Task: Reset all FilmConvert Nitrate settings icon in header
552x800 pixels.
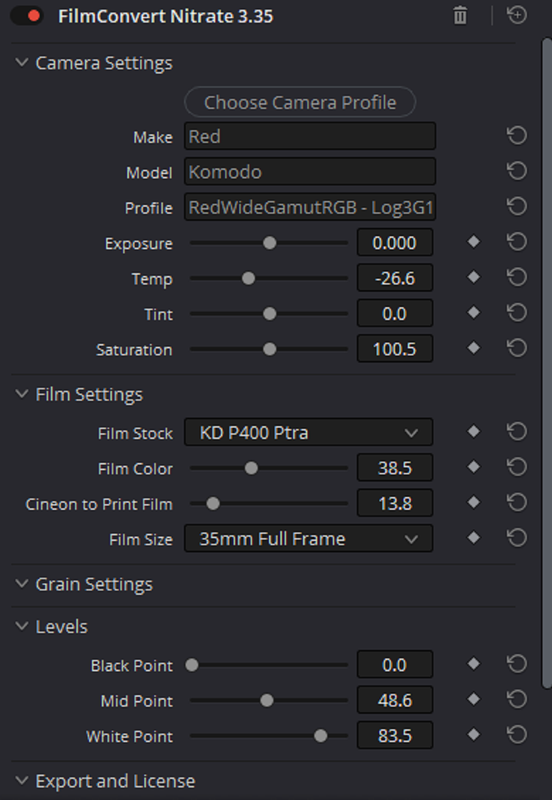Action: coord(517,15)
